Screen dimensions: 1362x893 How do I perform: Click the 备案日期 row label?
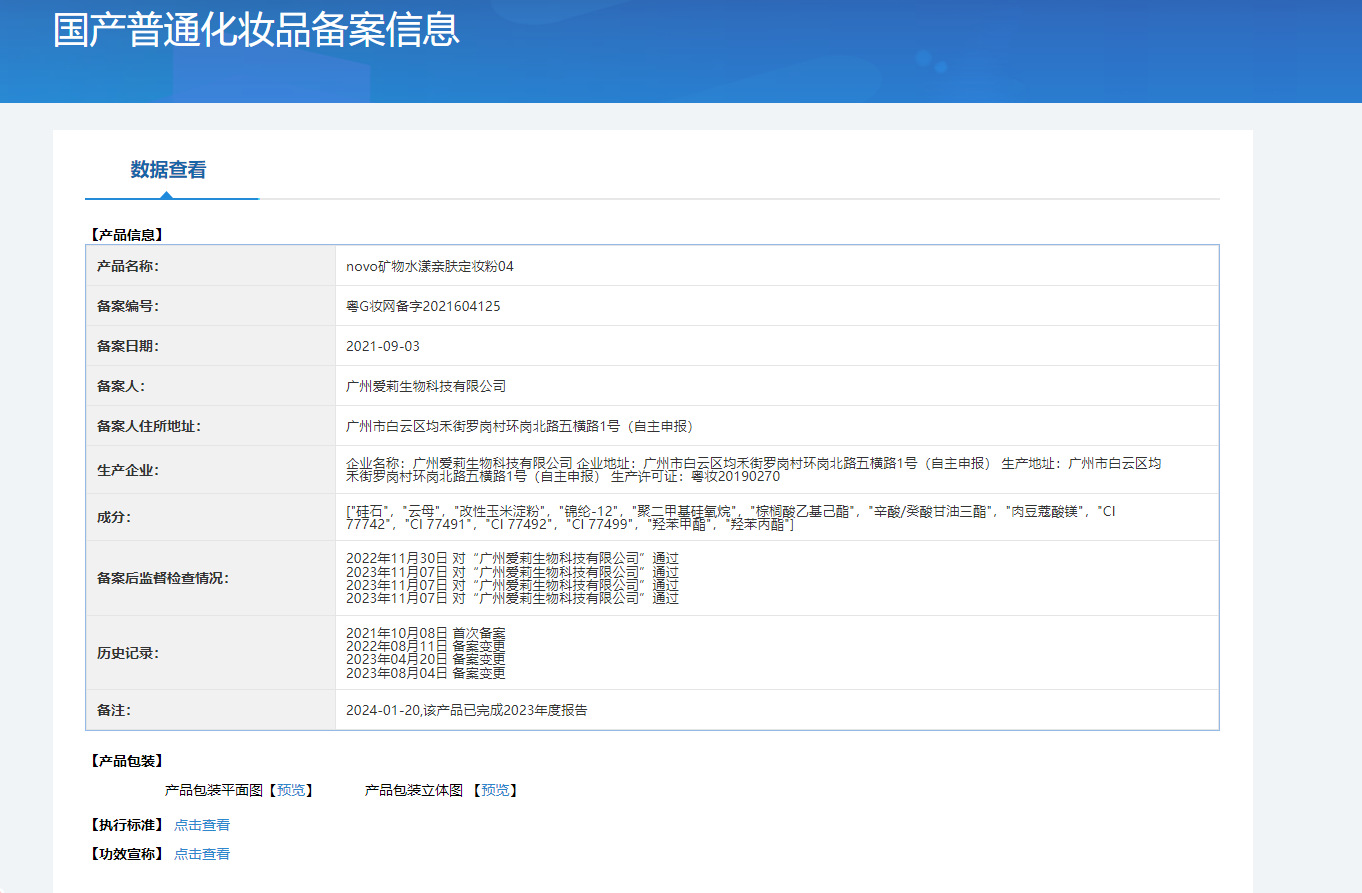pos(128,347)
